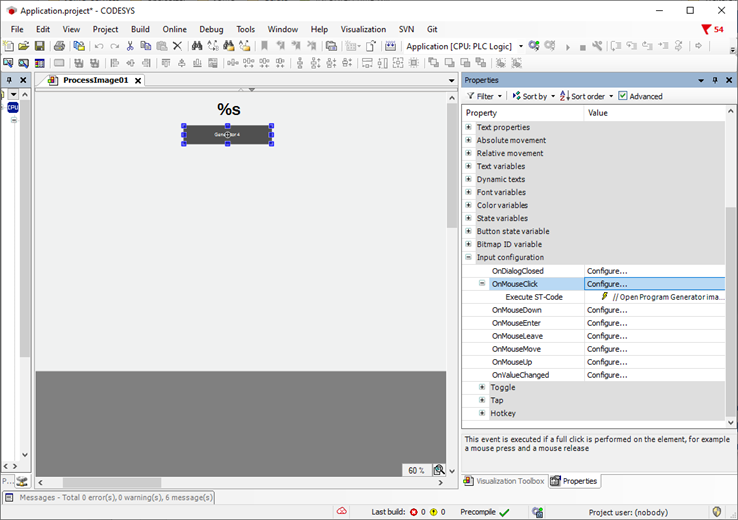Click the Find binoculars icon

197,46
